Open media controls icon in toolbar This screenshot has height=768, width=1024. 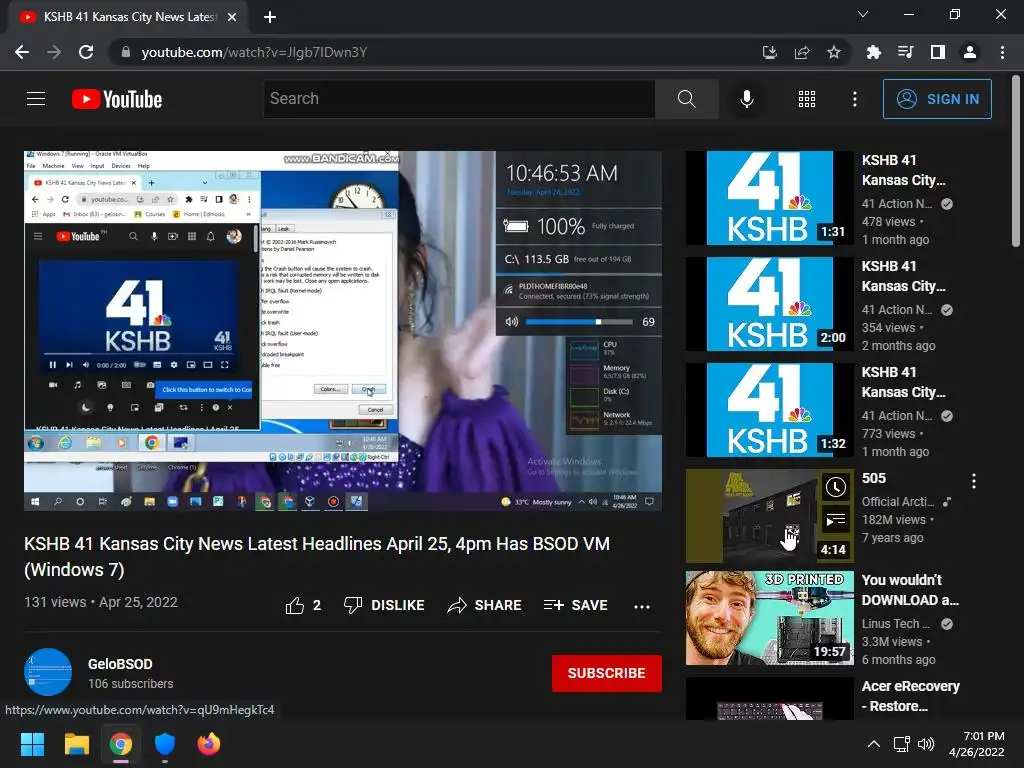[905, 52]
